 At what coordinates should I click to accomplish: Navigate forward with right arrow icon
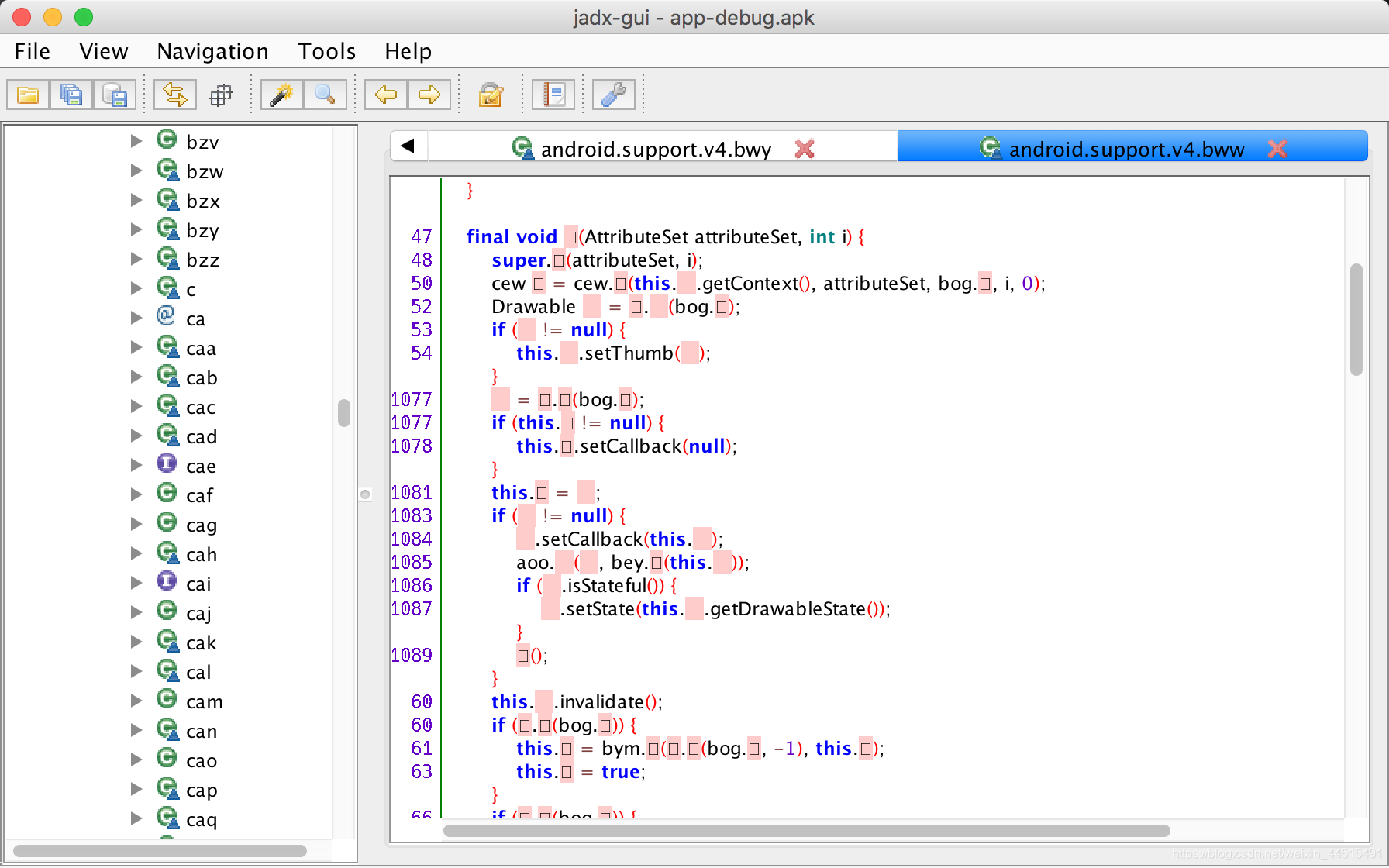pyautogui.click(x=429, y=95)
